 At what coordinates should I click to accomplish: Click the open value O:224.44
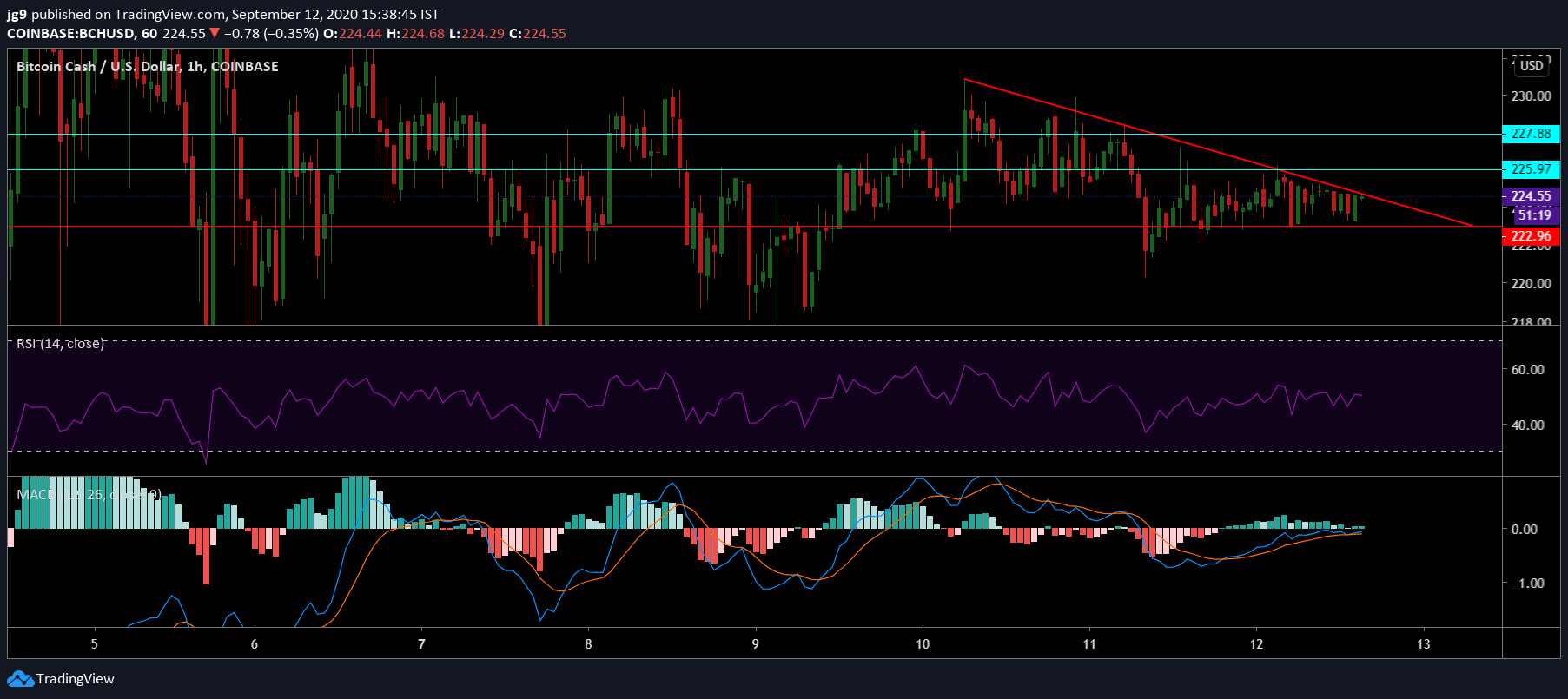pyautogui.click(x=353, y=34)
